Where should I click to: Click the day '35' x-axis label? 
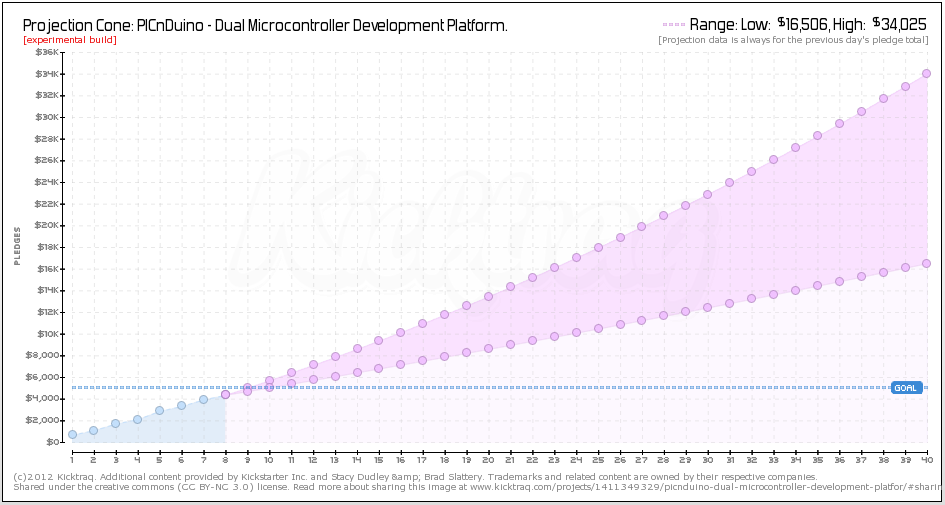pos(817,460)
